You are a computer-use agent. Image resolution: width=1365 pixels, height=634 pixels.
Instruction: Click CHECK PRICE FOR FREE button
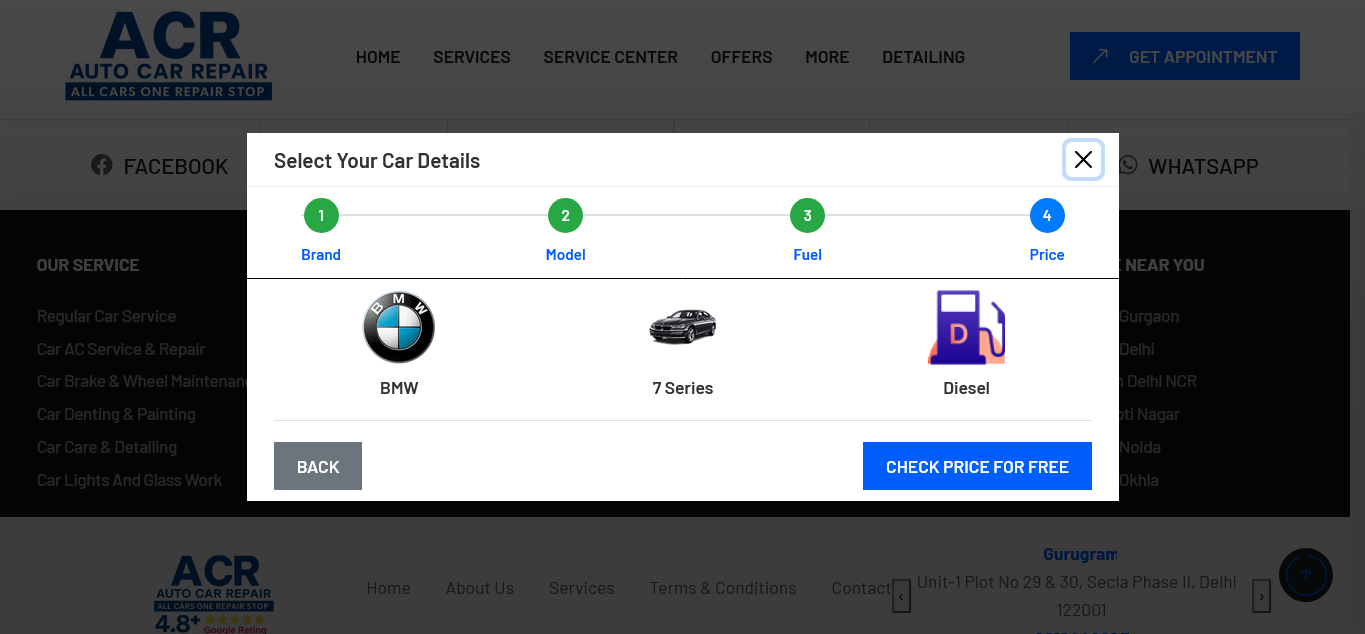(x=977, y=467)
